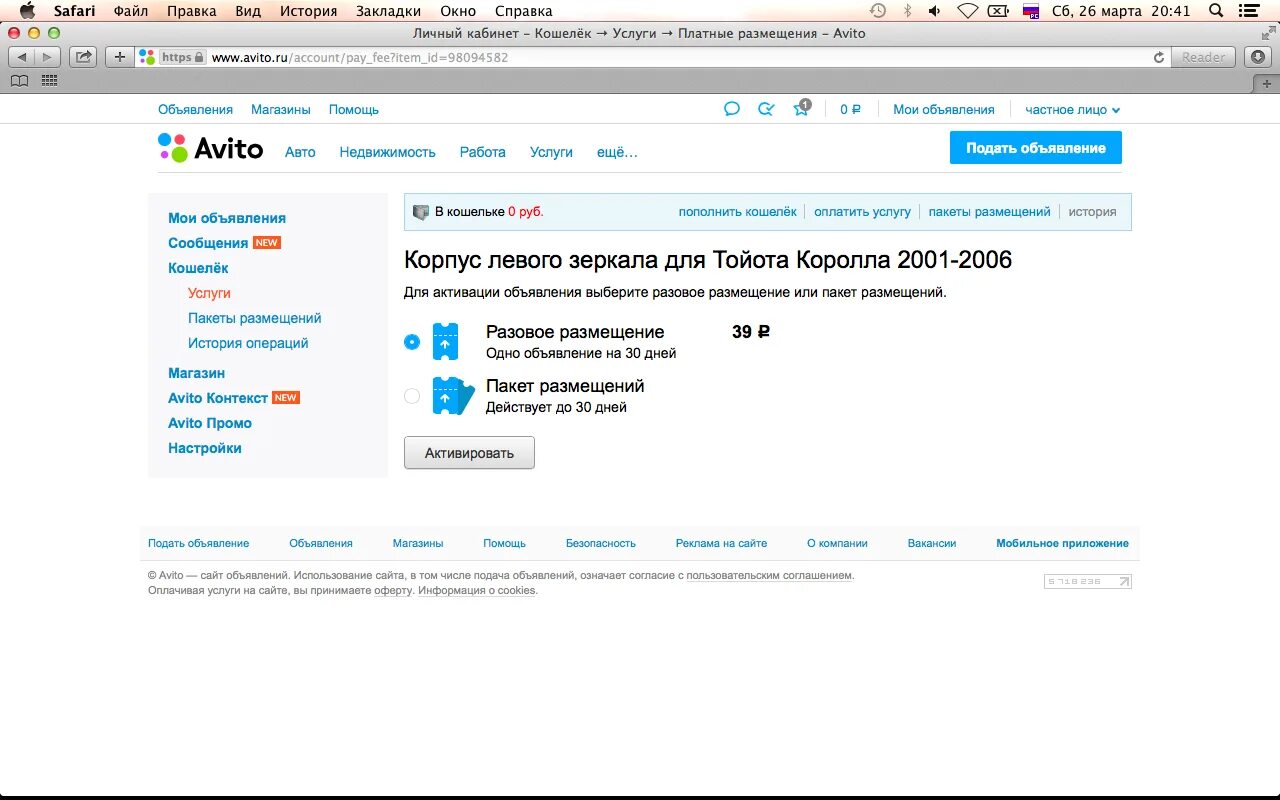Click the counter badge icon in footer
This screenshot has height=800, width=1280.
click(x=1088, y=581)
